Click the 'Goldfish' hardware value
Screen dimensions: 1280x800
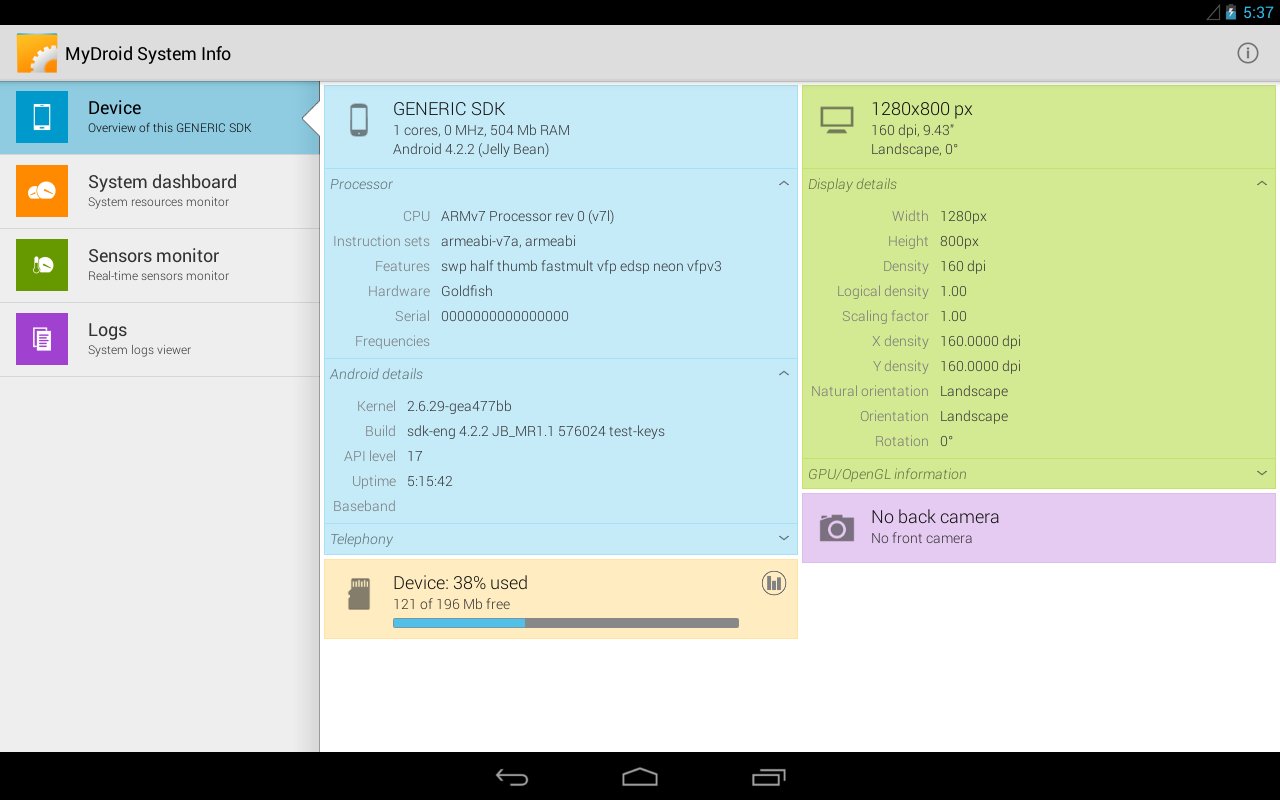coord(467,291)
